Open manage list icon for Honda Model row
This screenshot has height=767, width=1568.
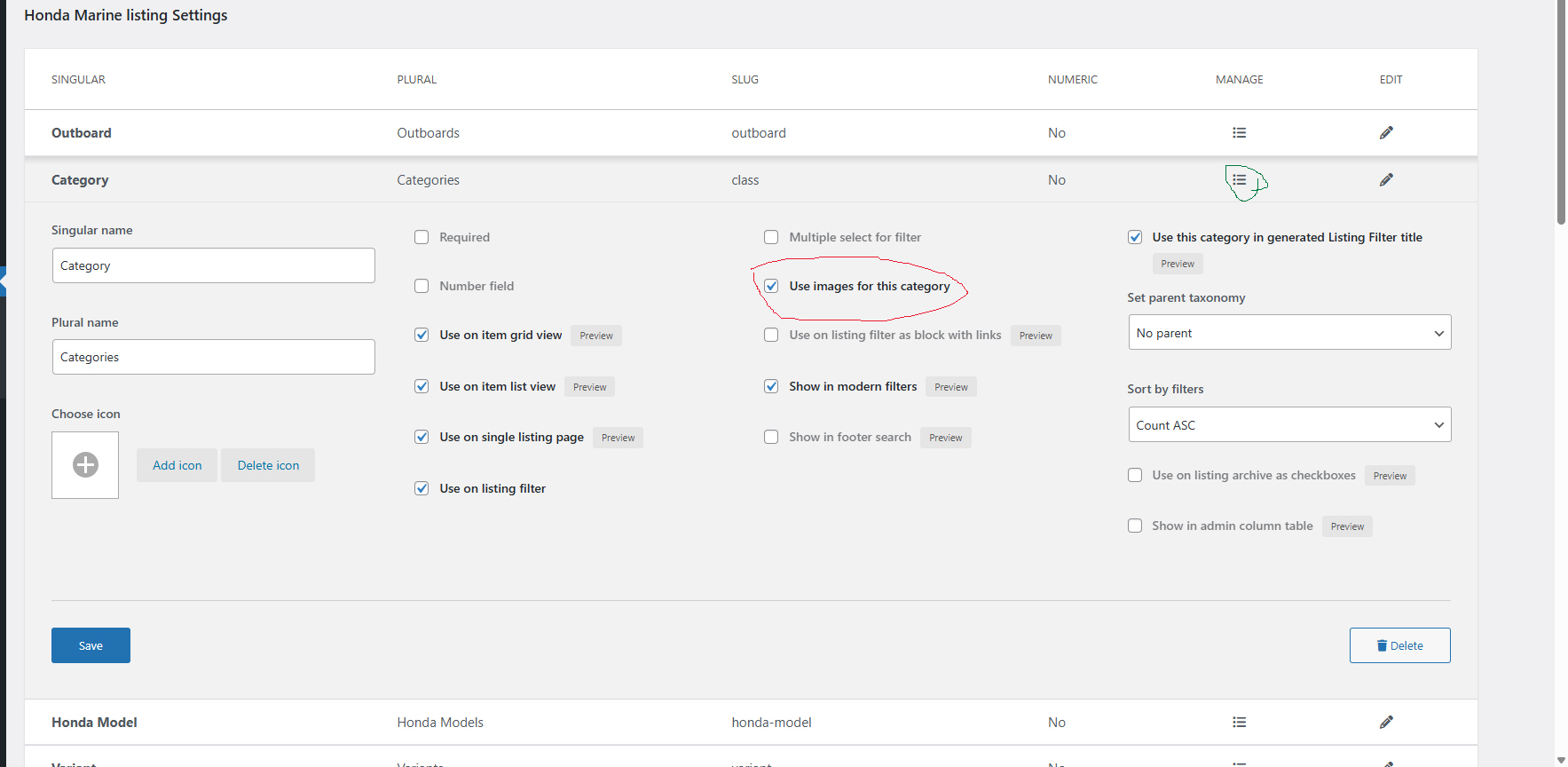pyautogui.click(x=1239, y=723)
